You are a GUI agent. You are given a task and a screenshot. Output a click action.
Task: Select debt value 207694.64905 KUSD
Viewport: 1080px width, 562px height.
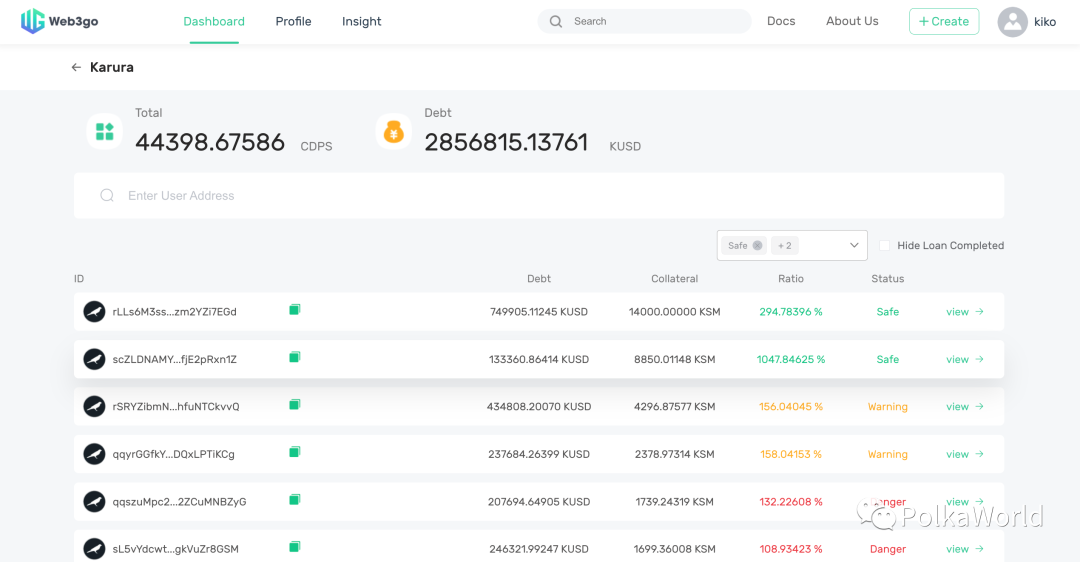539,502
